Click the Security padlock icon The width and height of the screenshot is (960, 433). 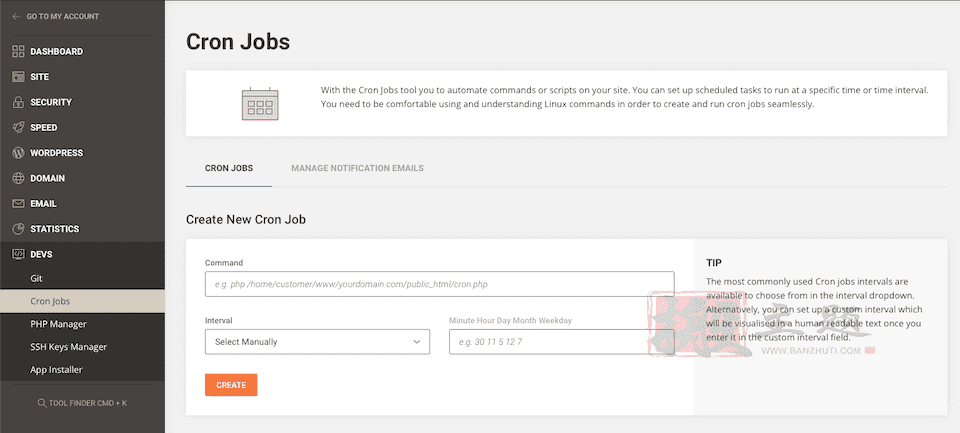18,102
